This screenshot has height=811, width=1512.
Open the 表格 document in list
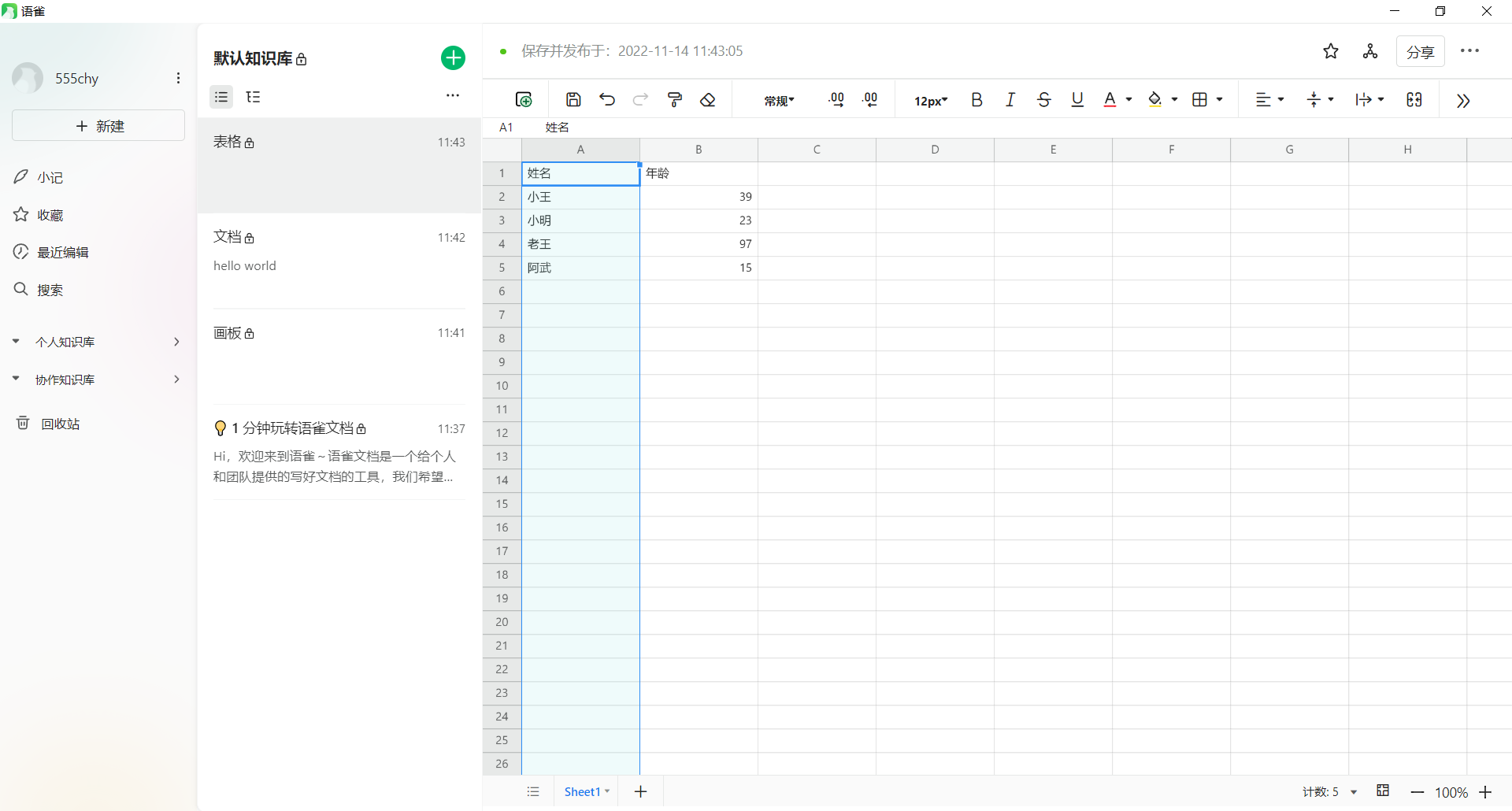coord(339,165)
